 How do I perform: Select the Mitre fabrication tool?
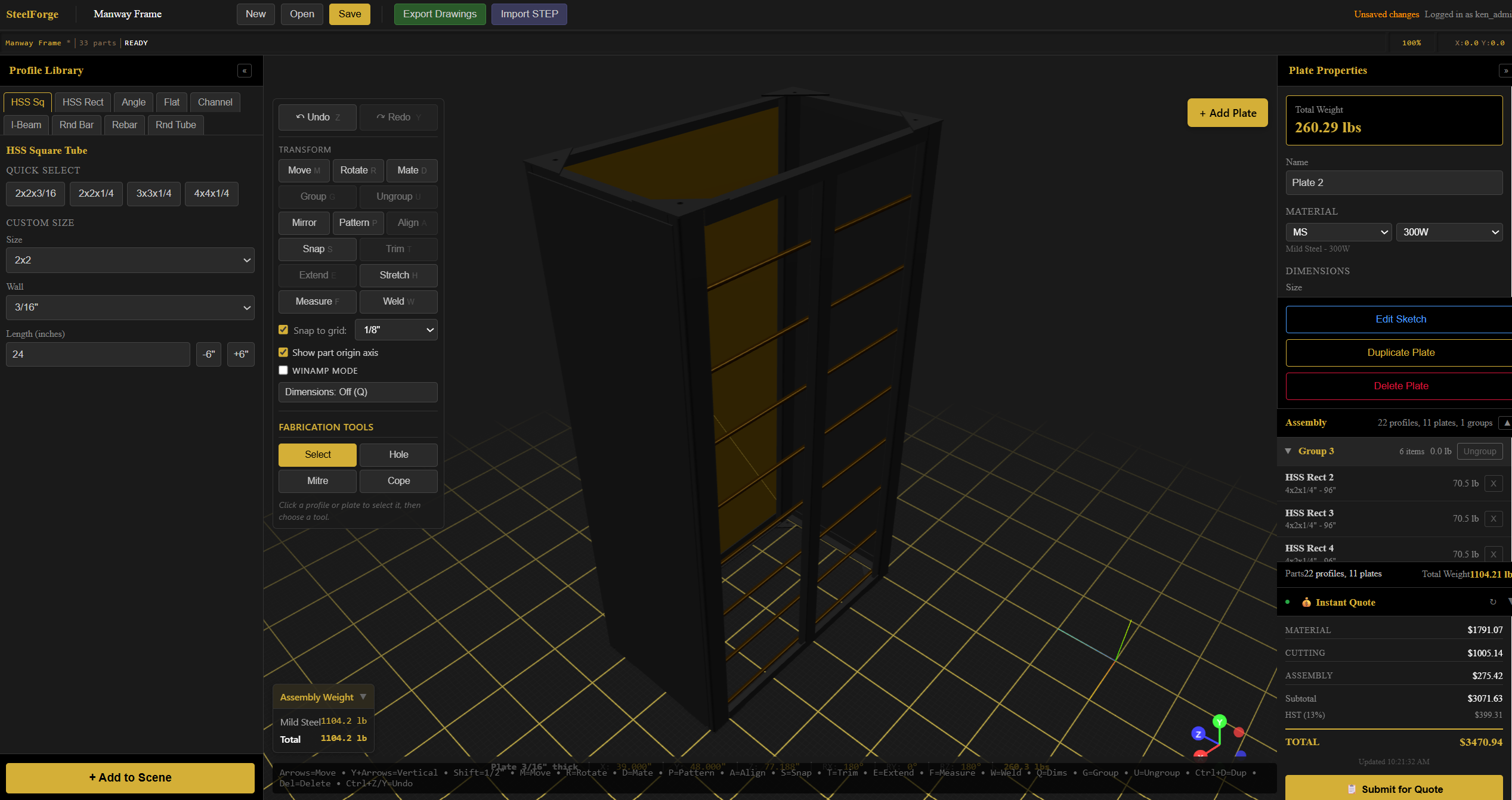coord(317,480)
